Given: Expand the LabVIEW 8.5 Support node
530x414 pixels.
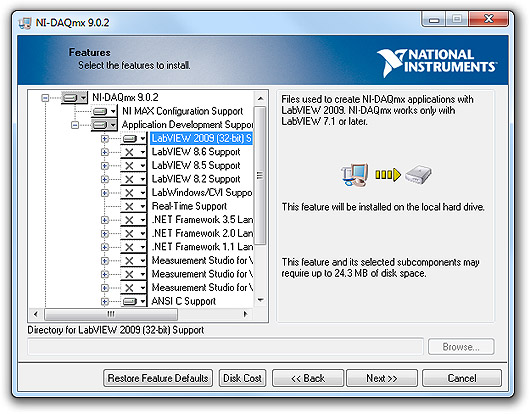Looking at the screenshot, I should pyautogui.click(x=105, y=166).
